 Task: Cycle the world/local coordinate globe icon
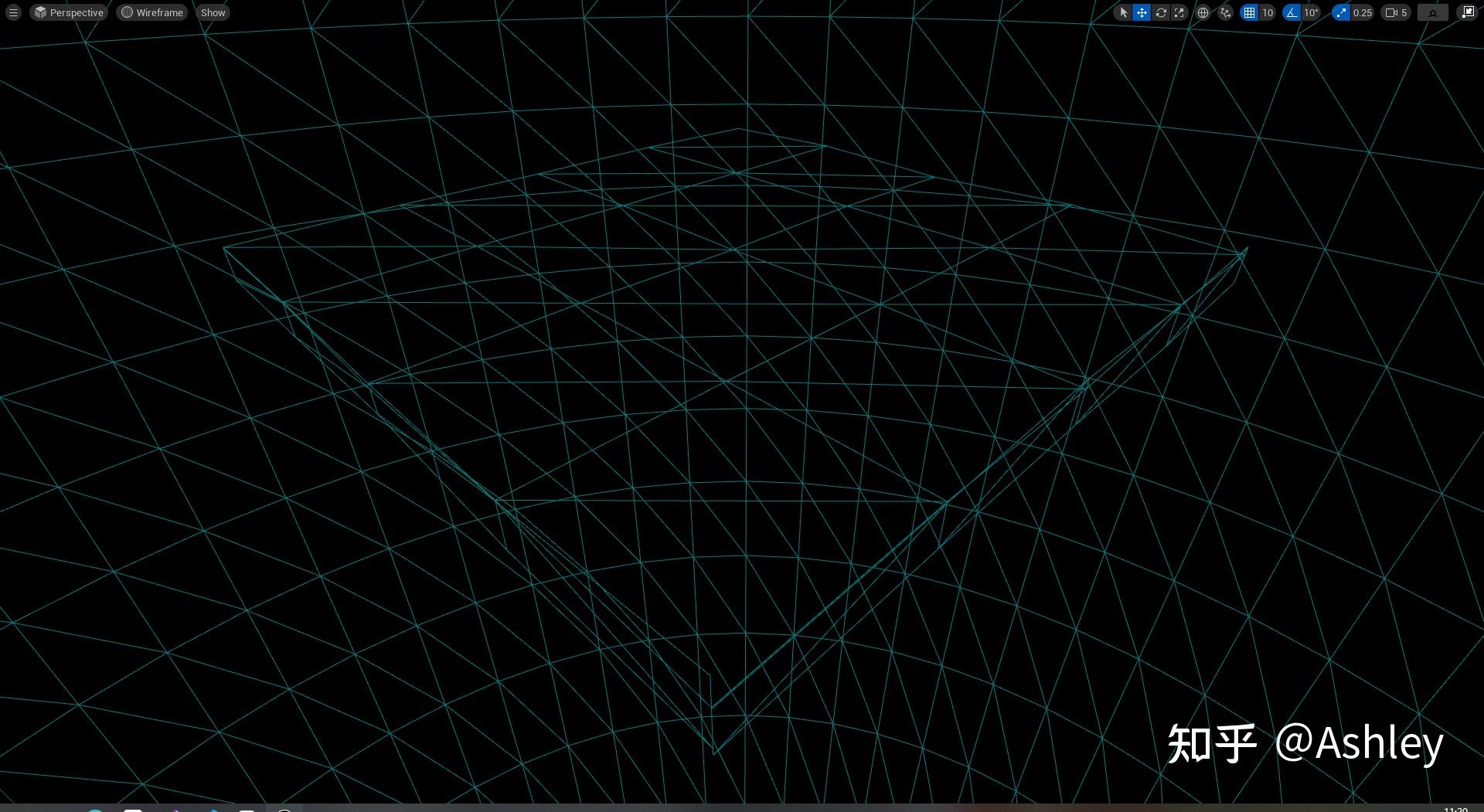click(x=1203, y=12)
